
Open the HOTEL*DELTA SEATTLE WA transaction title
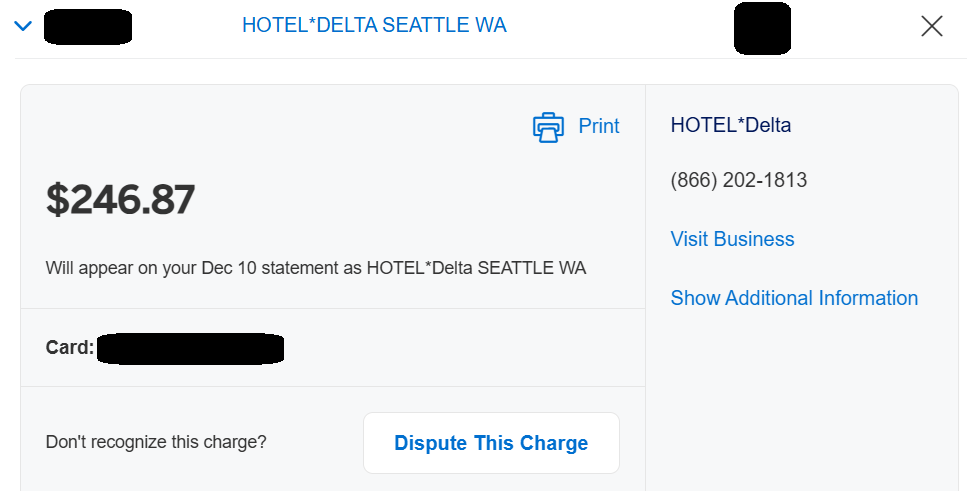374,26
